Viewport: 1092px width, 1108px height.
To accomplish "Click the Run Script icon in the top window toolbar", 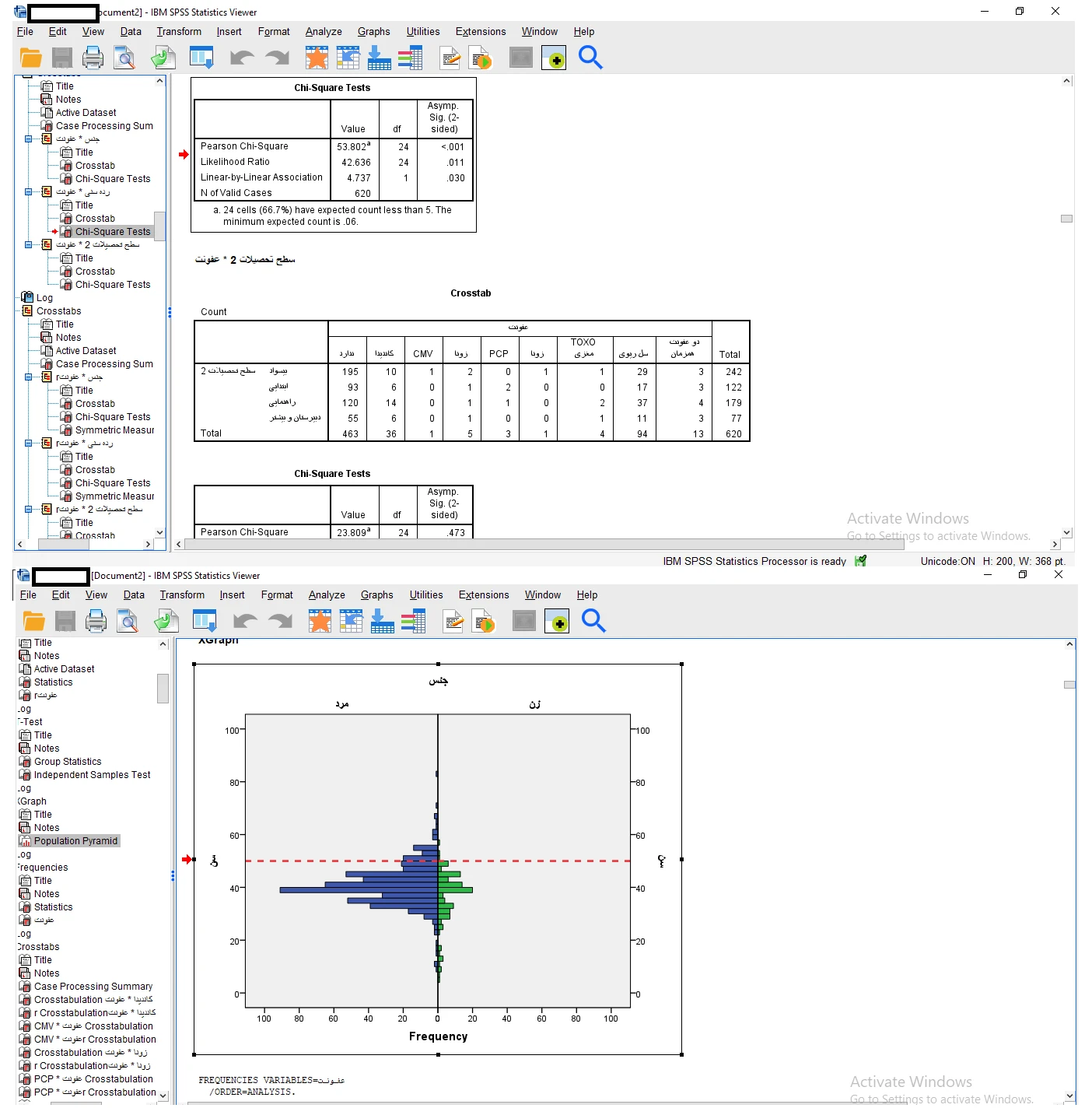I will pos(481,58).
